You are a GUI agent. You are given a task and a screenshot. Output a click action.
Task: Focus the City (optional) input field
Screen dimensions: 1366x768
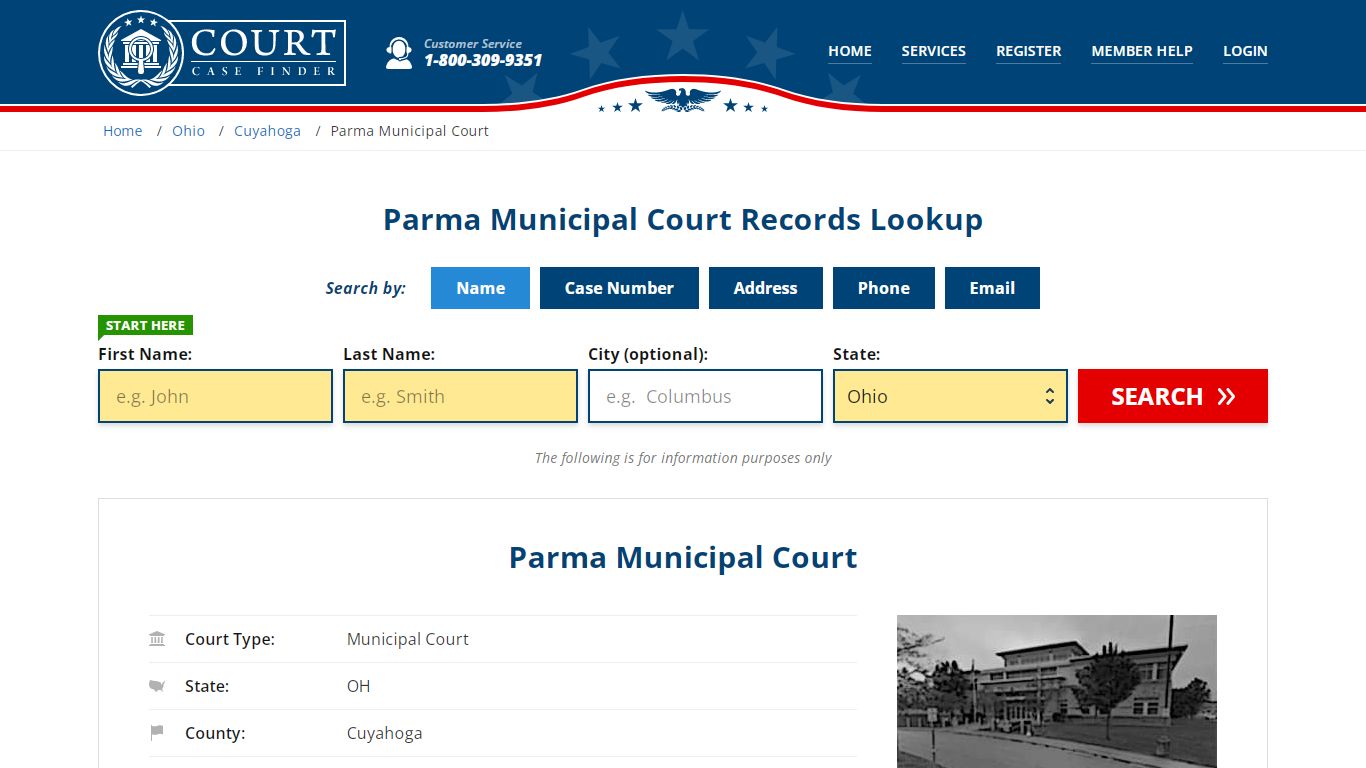click(705, 396)
